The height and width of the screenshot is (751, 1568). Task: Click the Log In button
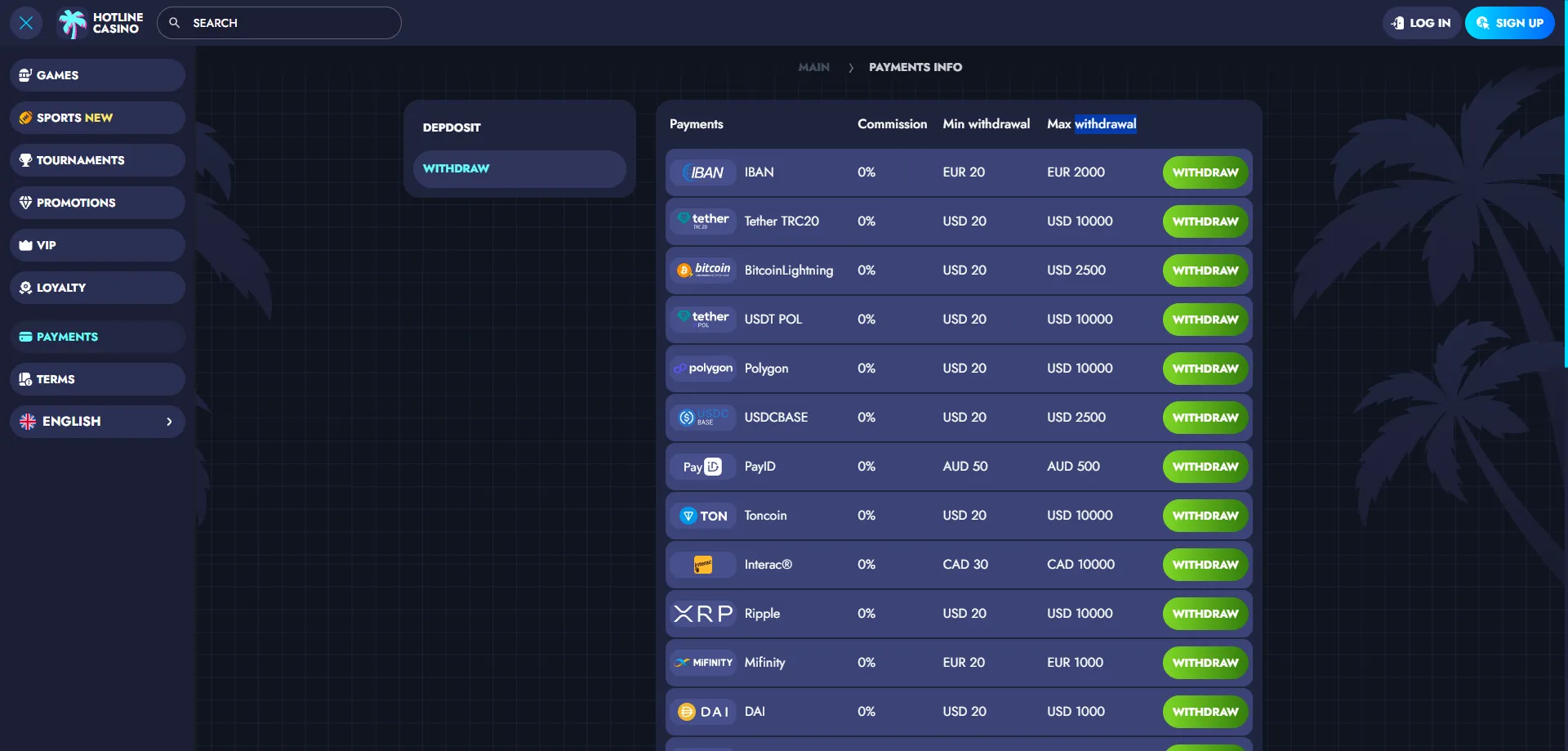[x=1422, y=23]
